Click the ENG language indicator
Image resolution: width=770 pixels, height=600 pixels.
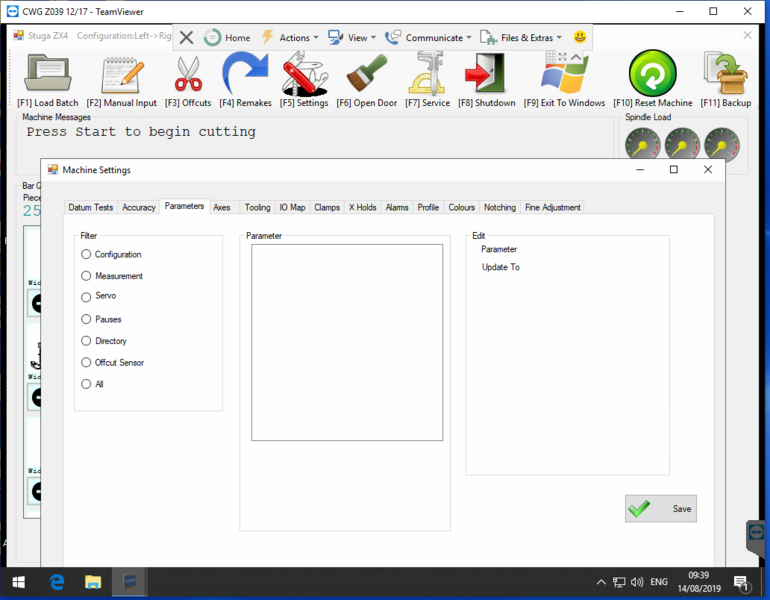point(659,582)
